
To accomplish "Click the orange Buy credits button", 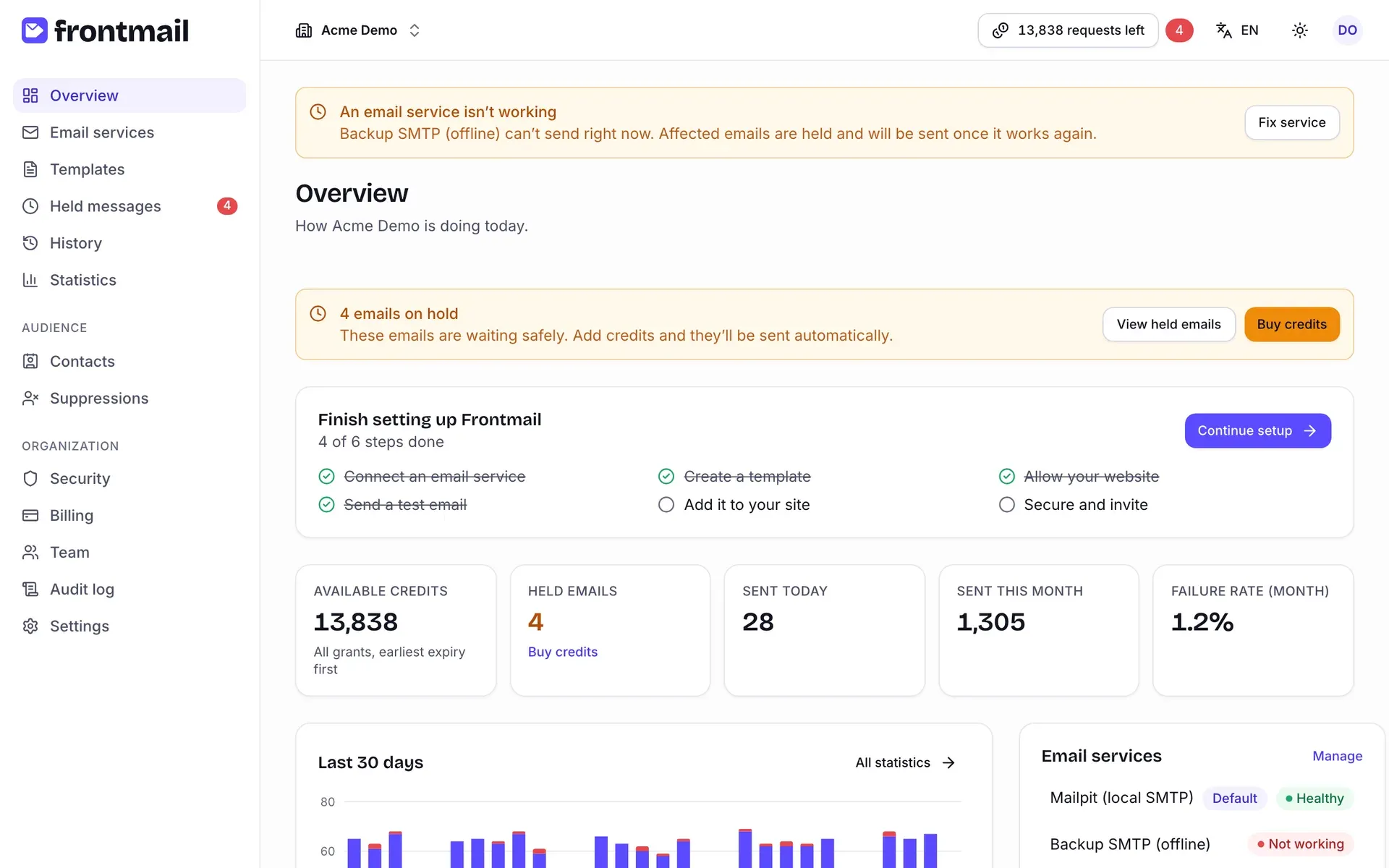I will tap(1291, 325).
